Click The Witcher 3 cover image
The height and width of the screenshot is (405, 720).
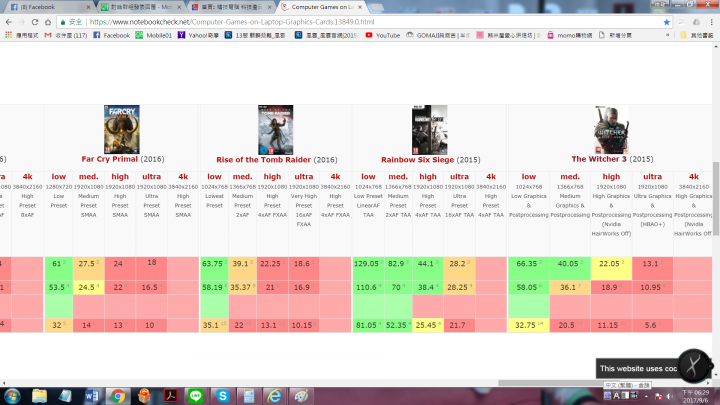click(611, 129)
